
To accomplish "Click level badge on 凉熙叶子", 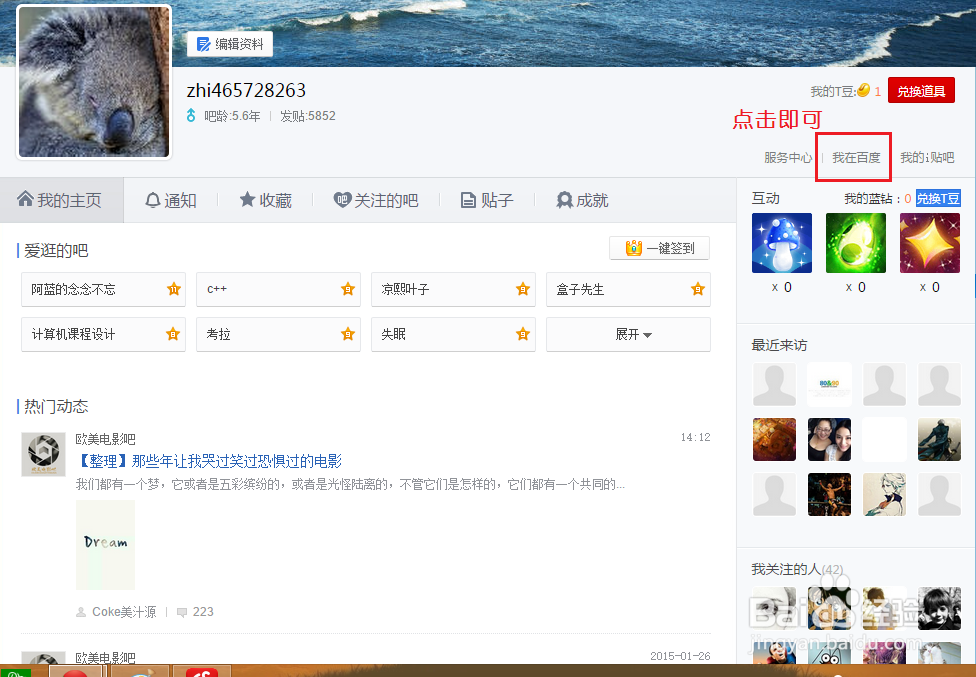I will 523,289.
